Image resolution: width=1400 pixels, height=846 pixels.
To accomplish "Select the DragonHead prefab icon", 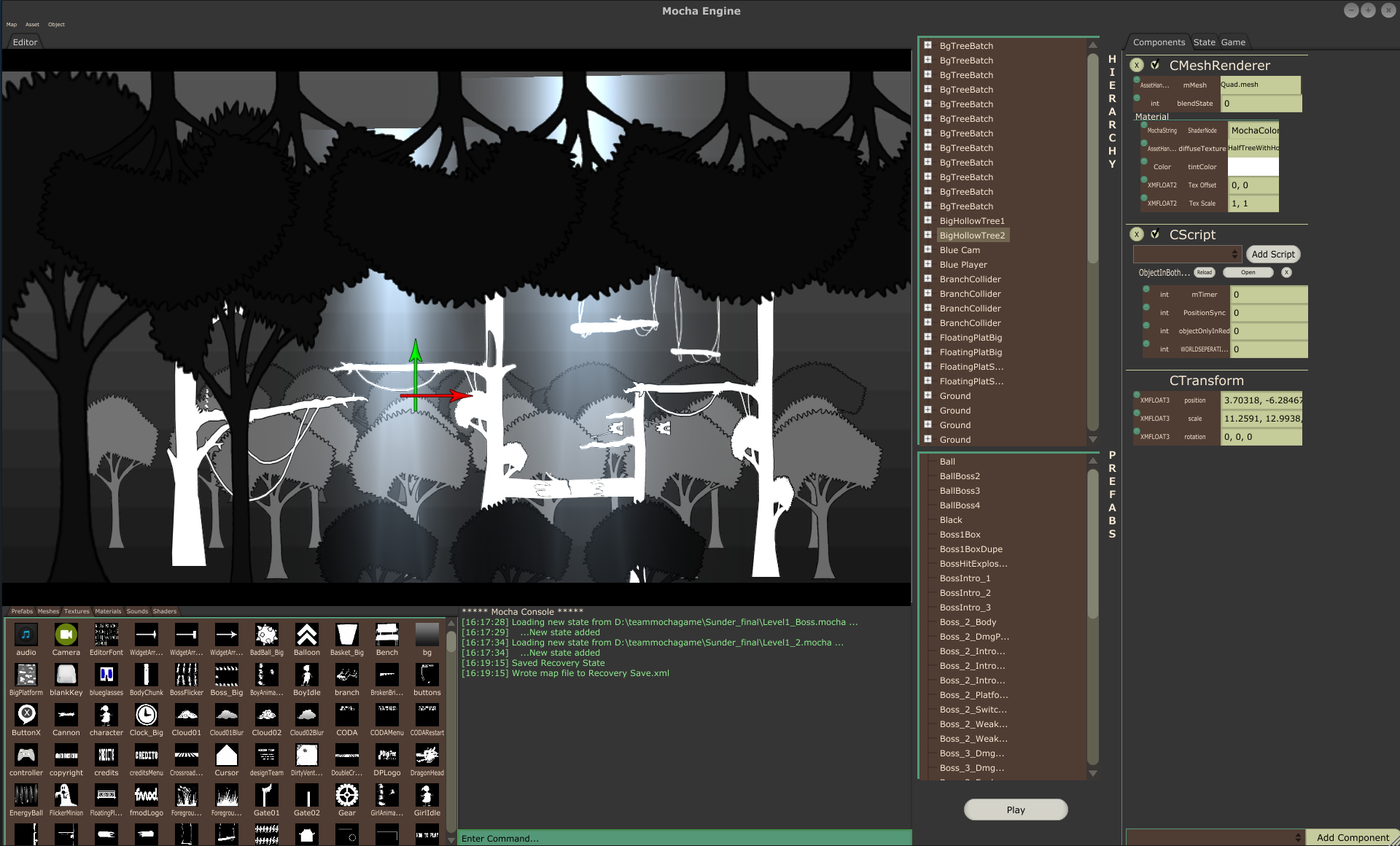I will coord(427,755).
